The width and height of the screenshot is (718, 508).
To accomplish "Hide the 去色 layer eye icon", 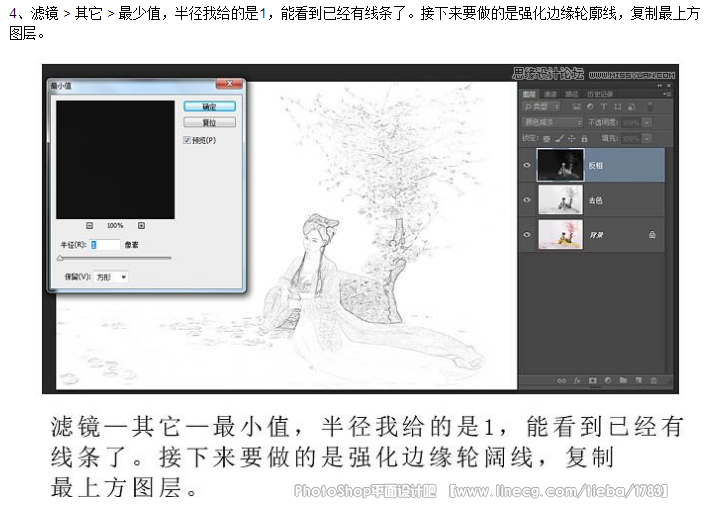I will (527, 200).
